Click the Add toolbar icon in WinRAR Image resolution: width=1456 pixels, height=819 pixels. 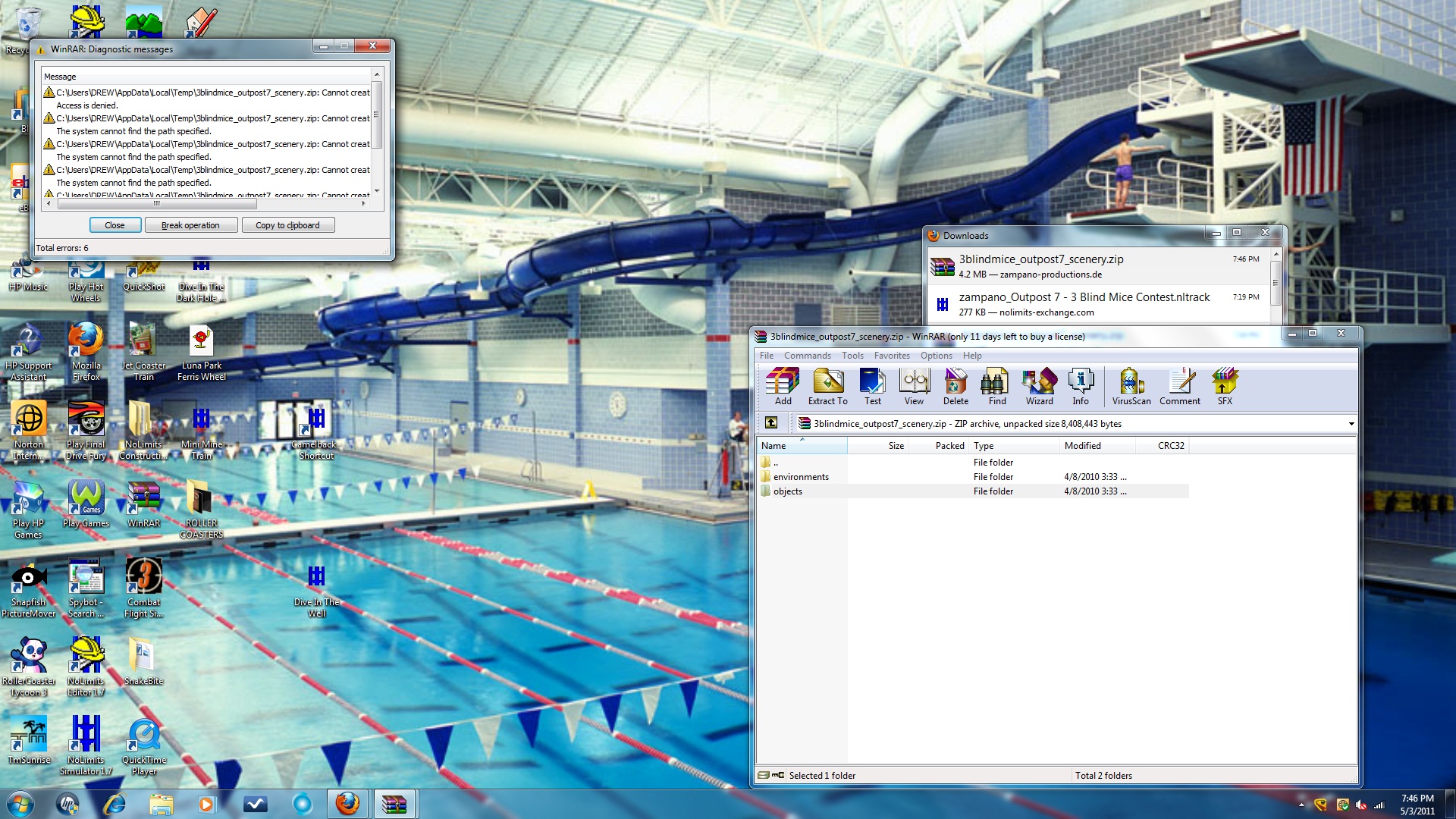tap(783, 386)
